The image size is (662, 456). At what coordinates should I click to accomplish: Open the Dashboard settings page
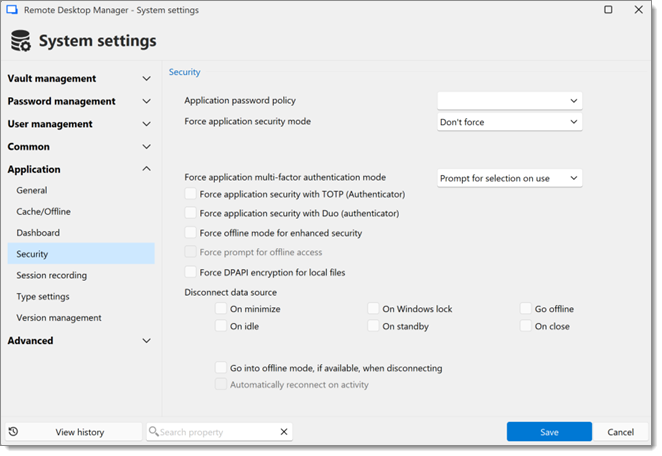click(x=81, y=233)
